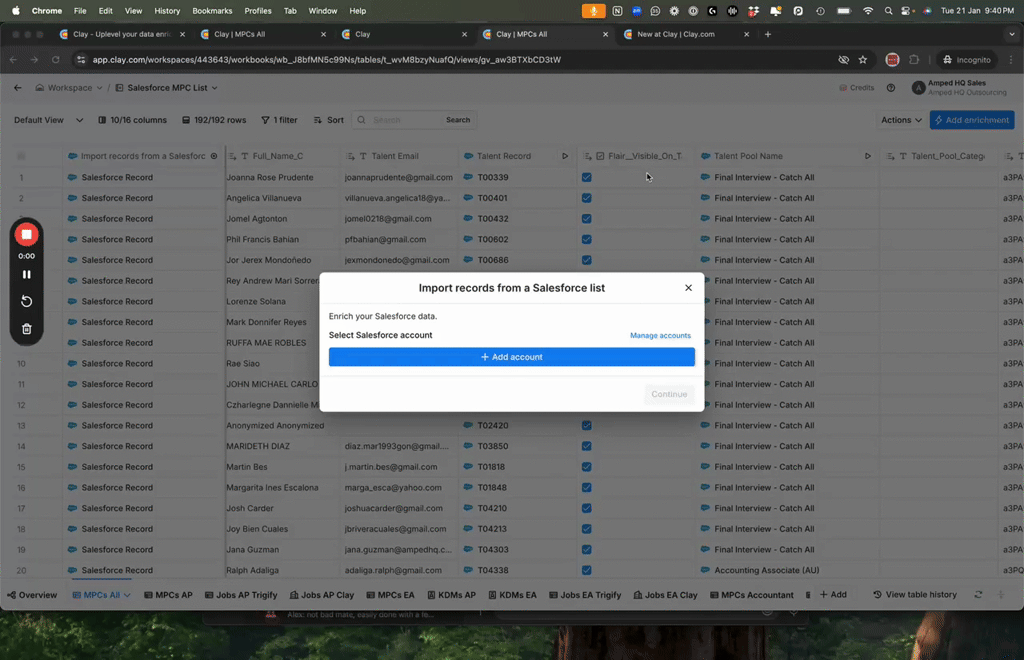
Task: Click the refresh icon beside table history
Action: 978,595
